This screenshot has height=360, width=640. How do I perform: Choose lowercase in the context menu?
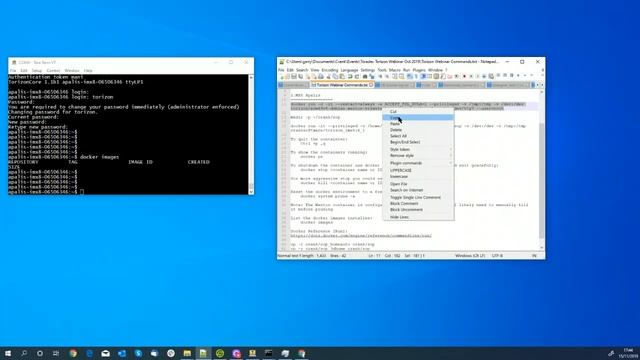pos(418,176)
